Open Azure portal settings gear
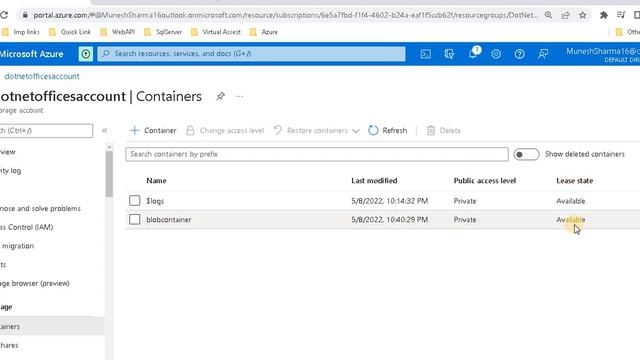Viewport: 640px width, 360px height. 496,54
